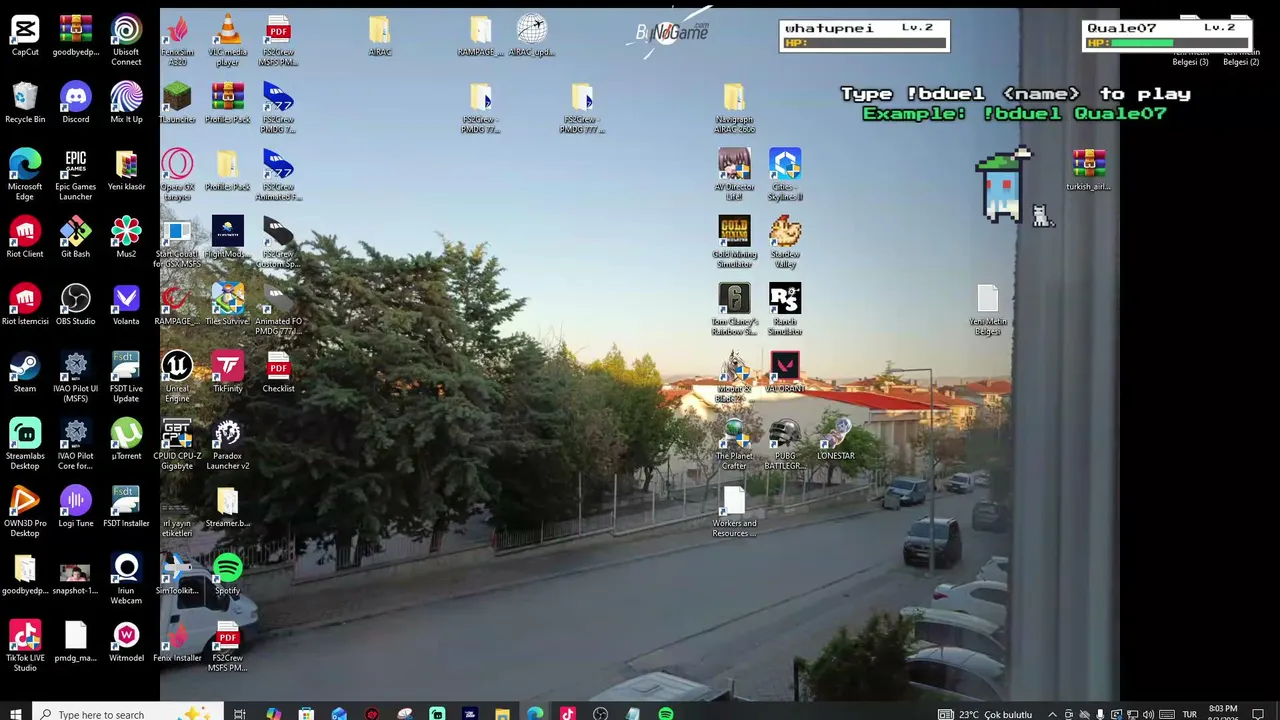Select the Unreal Engine icon
1280x720 pixels.
pyautogui.click(x=177, y=377)
